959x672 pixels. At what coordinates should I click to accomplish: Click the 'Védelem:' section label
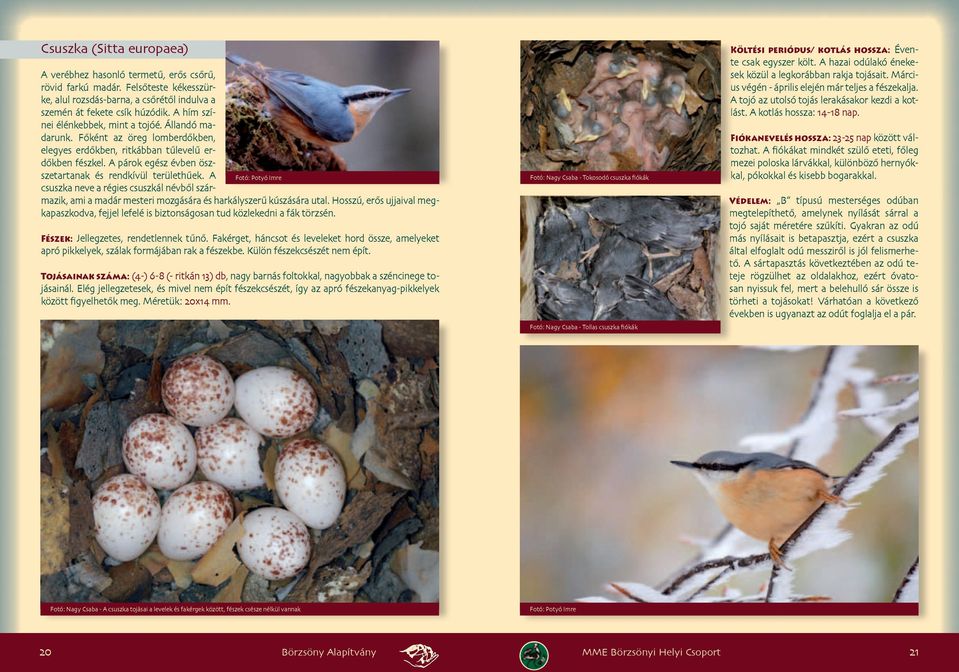tap(750, 201)
